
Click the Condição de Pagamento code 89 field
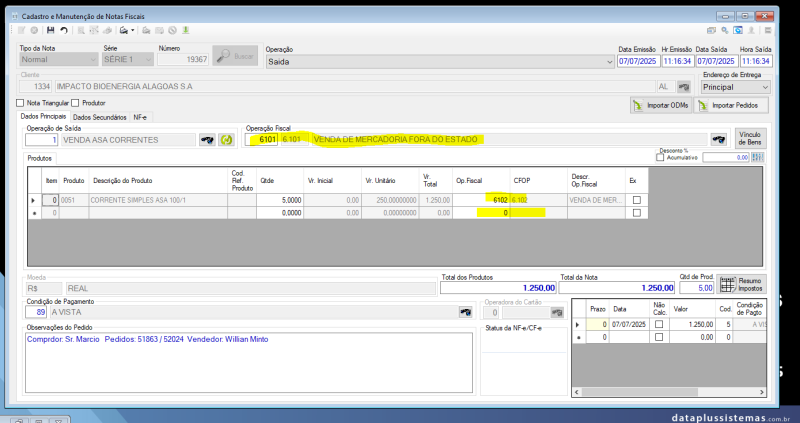[36, 312]
